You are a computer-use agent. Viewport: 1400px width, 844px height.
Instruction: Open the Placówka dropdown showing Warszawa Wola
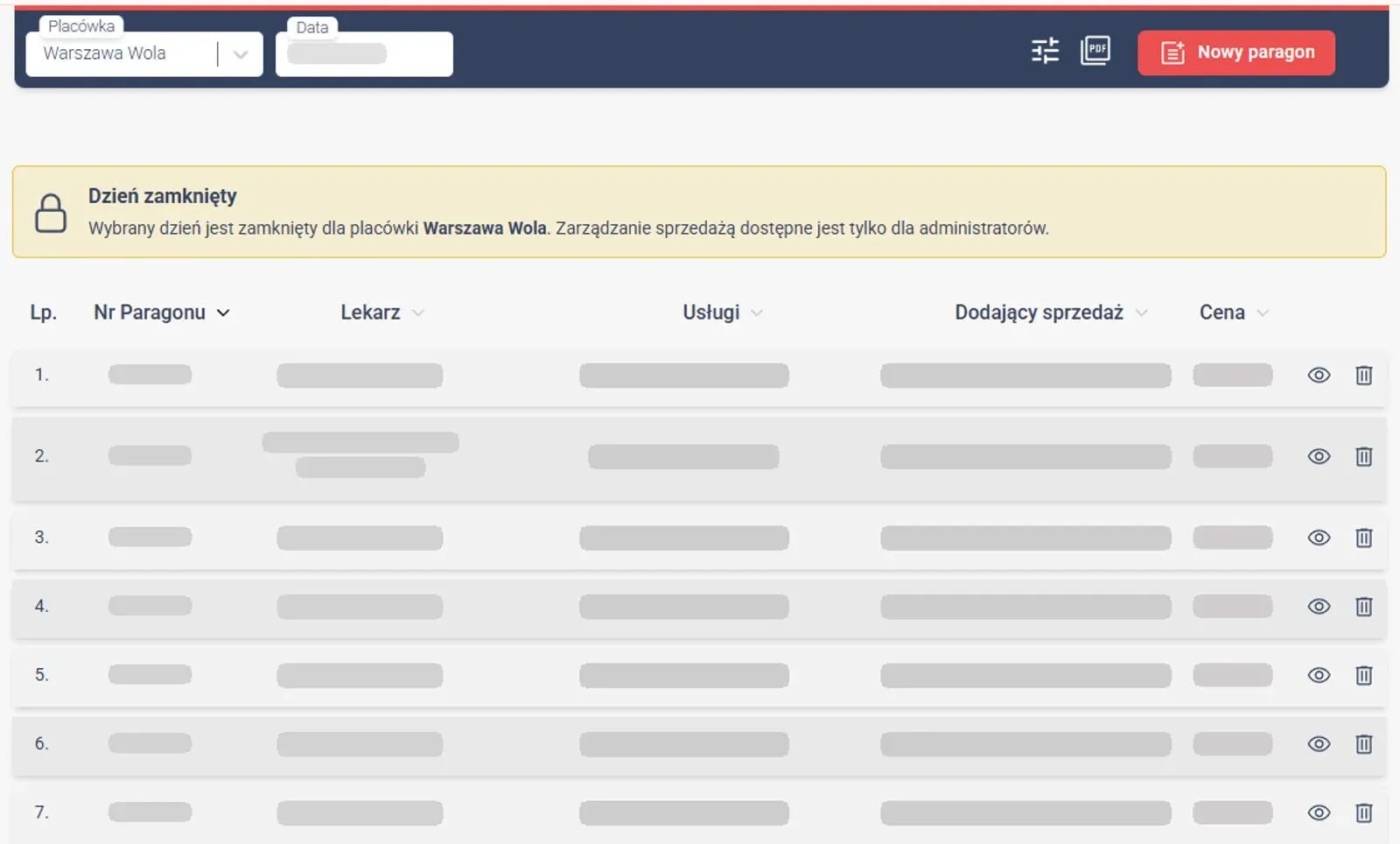click(x=144, y=54)
